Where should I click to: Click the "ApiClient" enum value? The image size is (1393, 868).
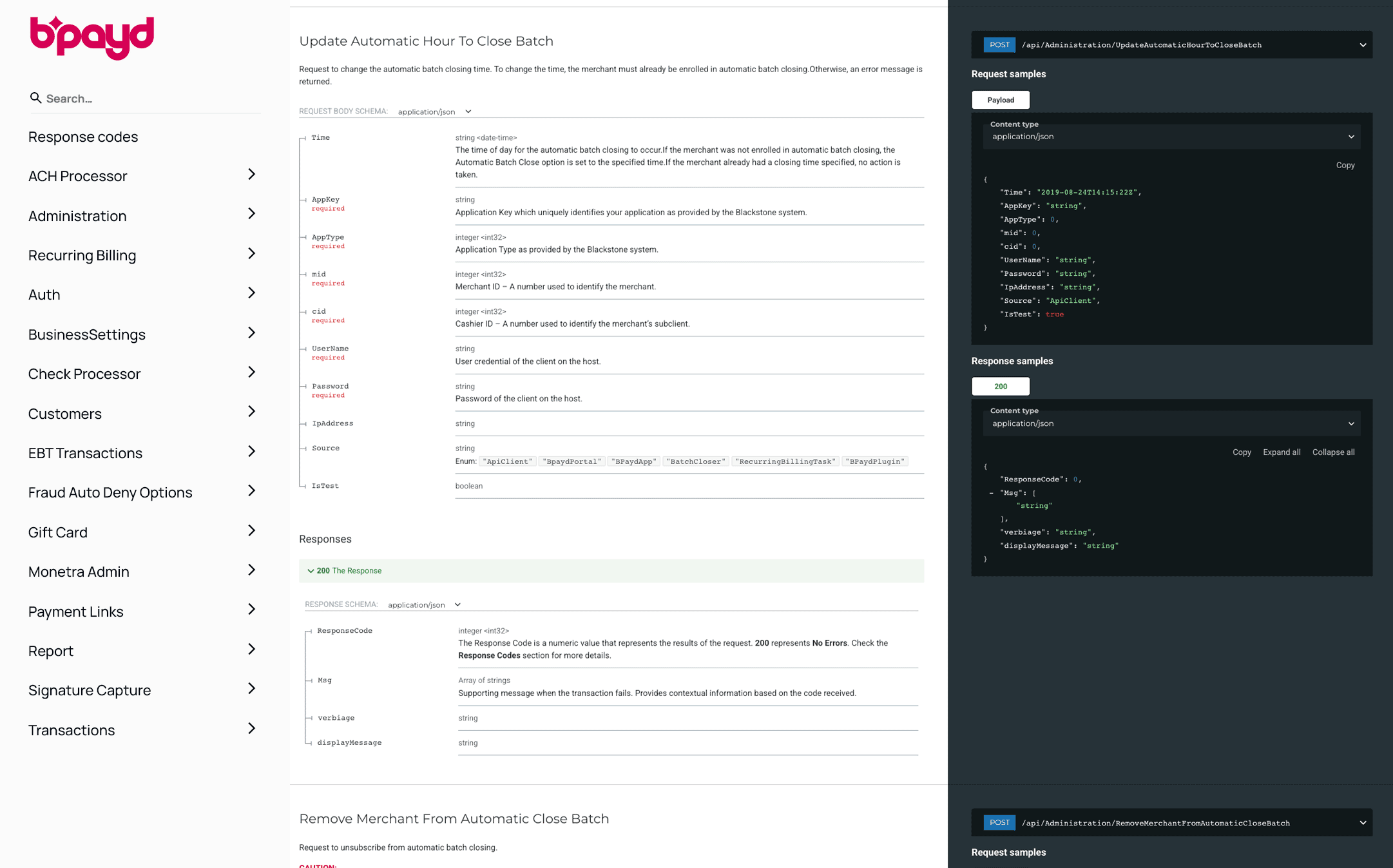(508, 461)
